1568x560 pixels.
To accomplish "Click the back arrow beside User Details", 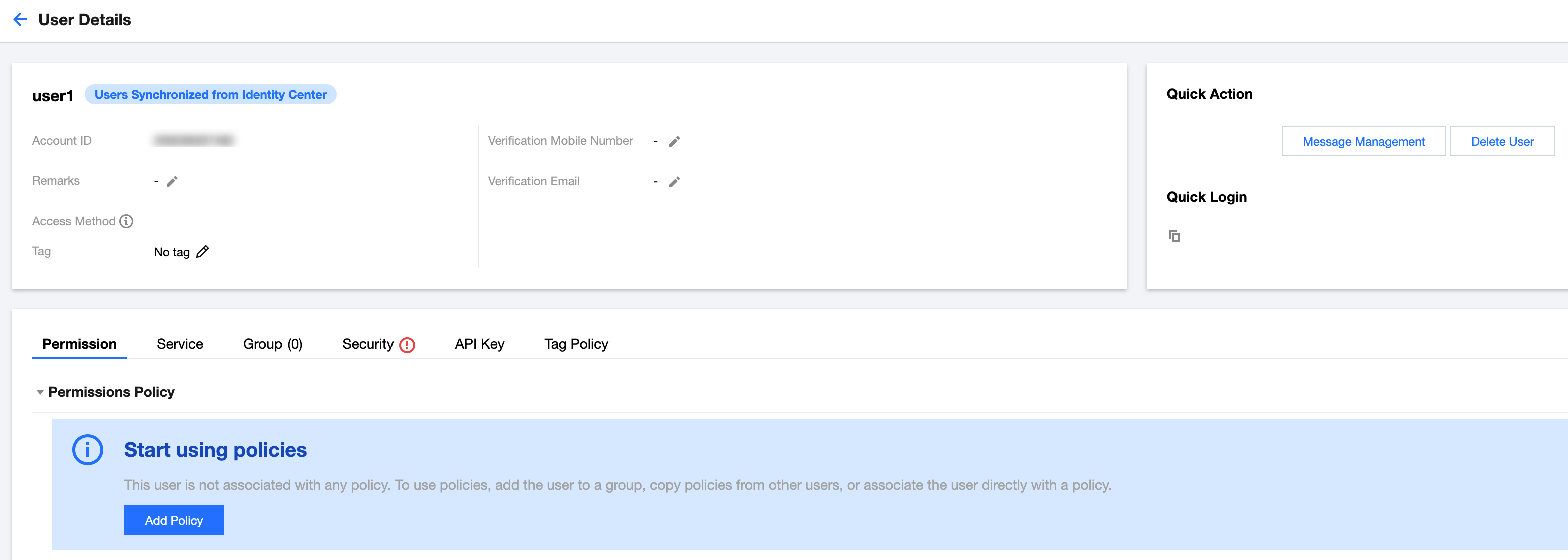I will tap(20, 19).
